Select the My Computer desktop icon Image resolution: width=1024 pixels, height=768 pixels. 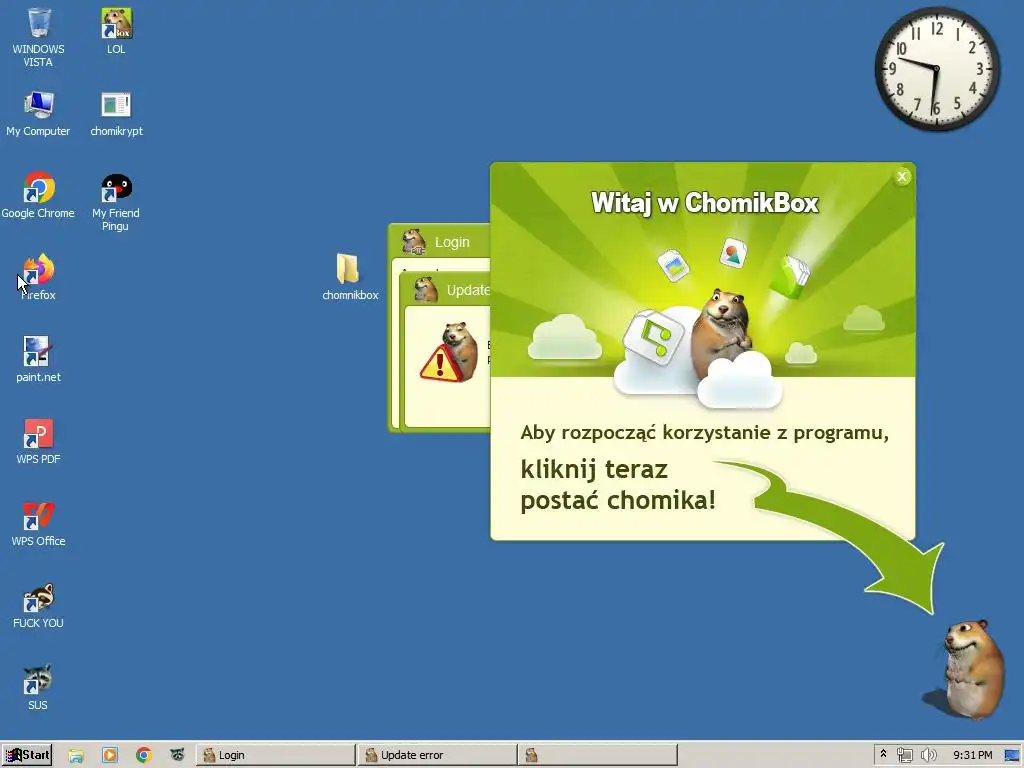click(38, 114)
